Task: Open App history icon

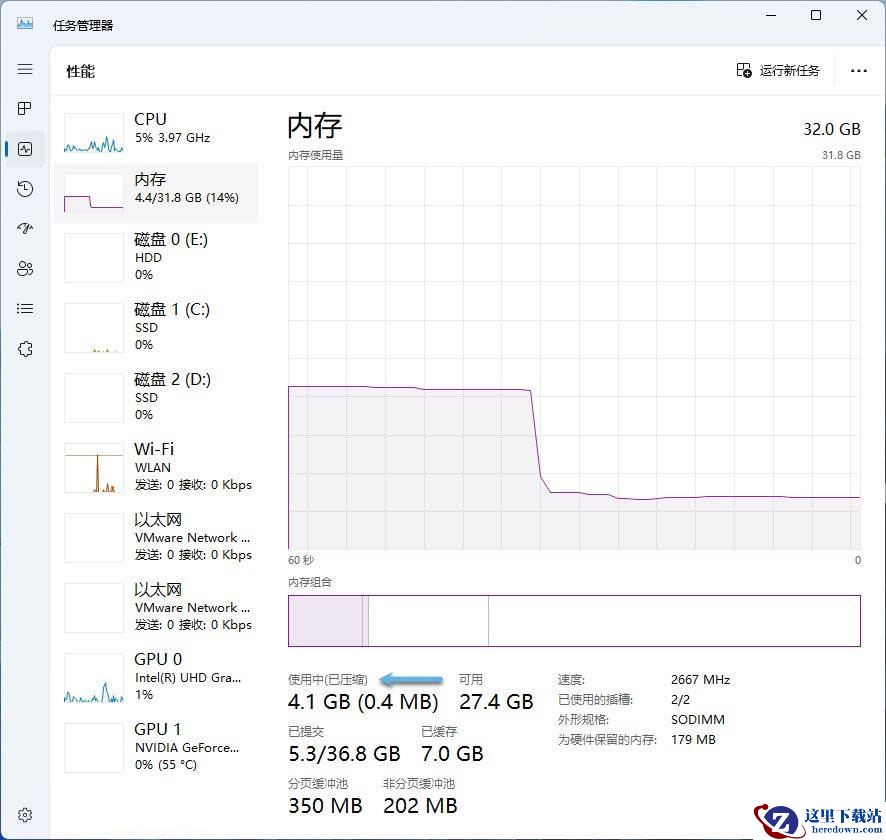Action: coord(25,189)
